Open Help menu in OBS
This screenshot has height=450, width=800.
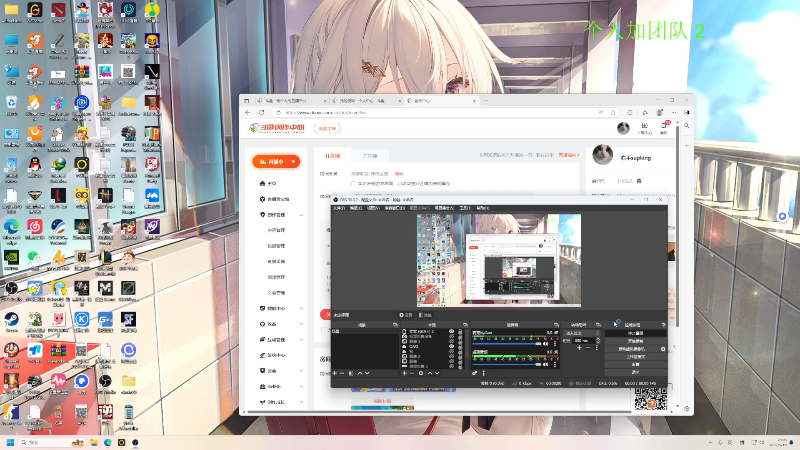[x=482, y=208]
